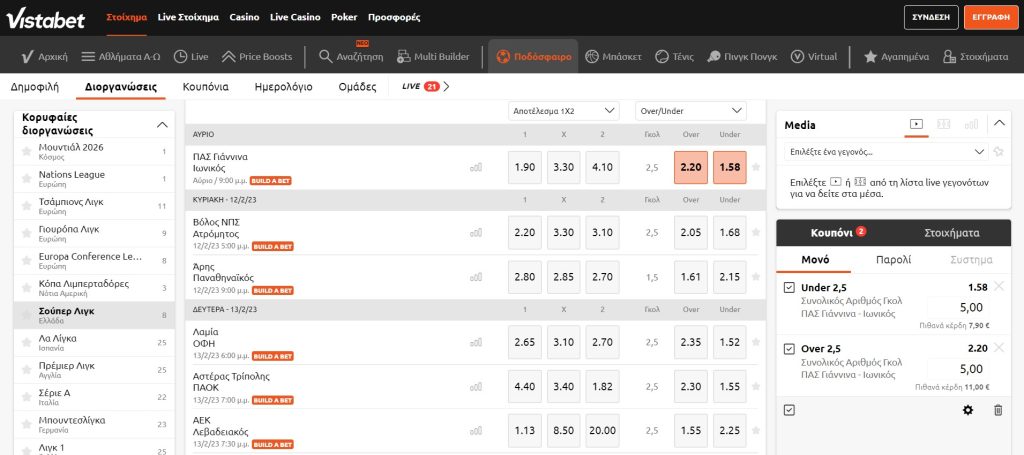Viewport: 1024px width, 455px height.
Task: Open Price Boosts page
Action: 257,57
